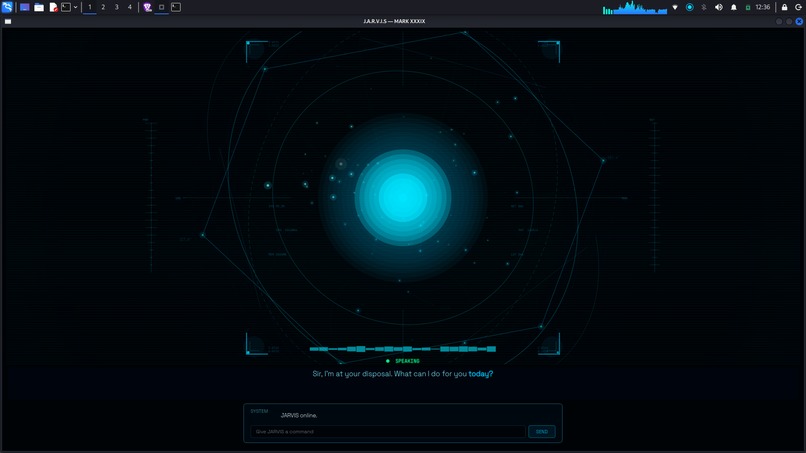
Task: Maximize the JARVIS window
Action: (x=789, y=22)
